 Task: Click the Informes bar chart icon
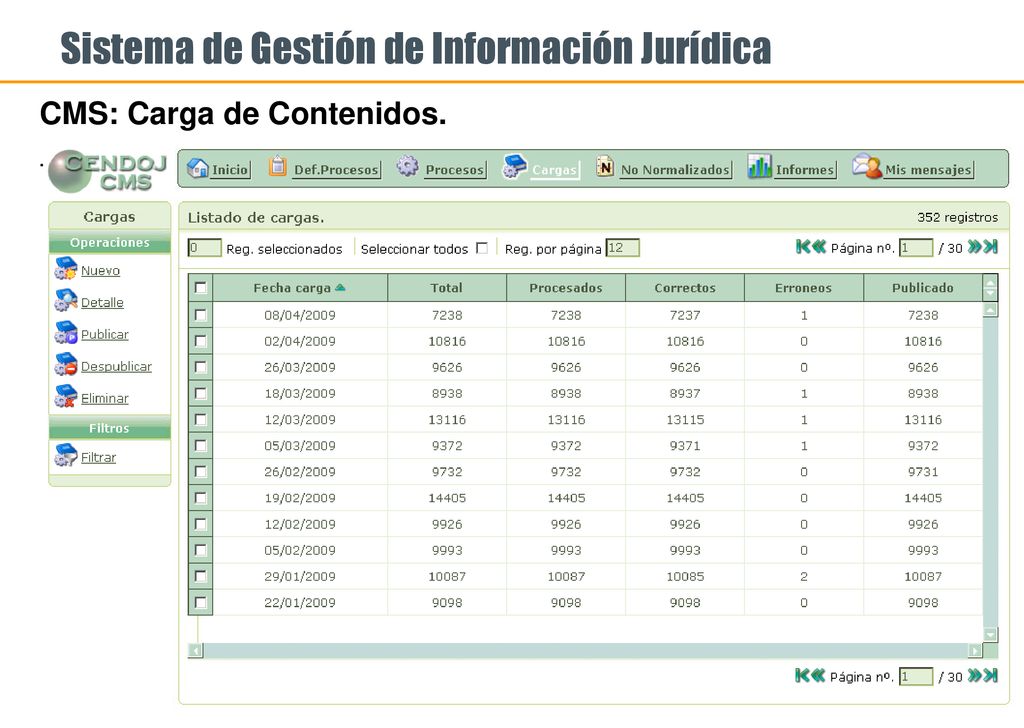click(760, 166)
